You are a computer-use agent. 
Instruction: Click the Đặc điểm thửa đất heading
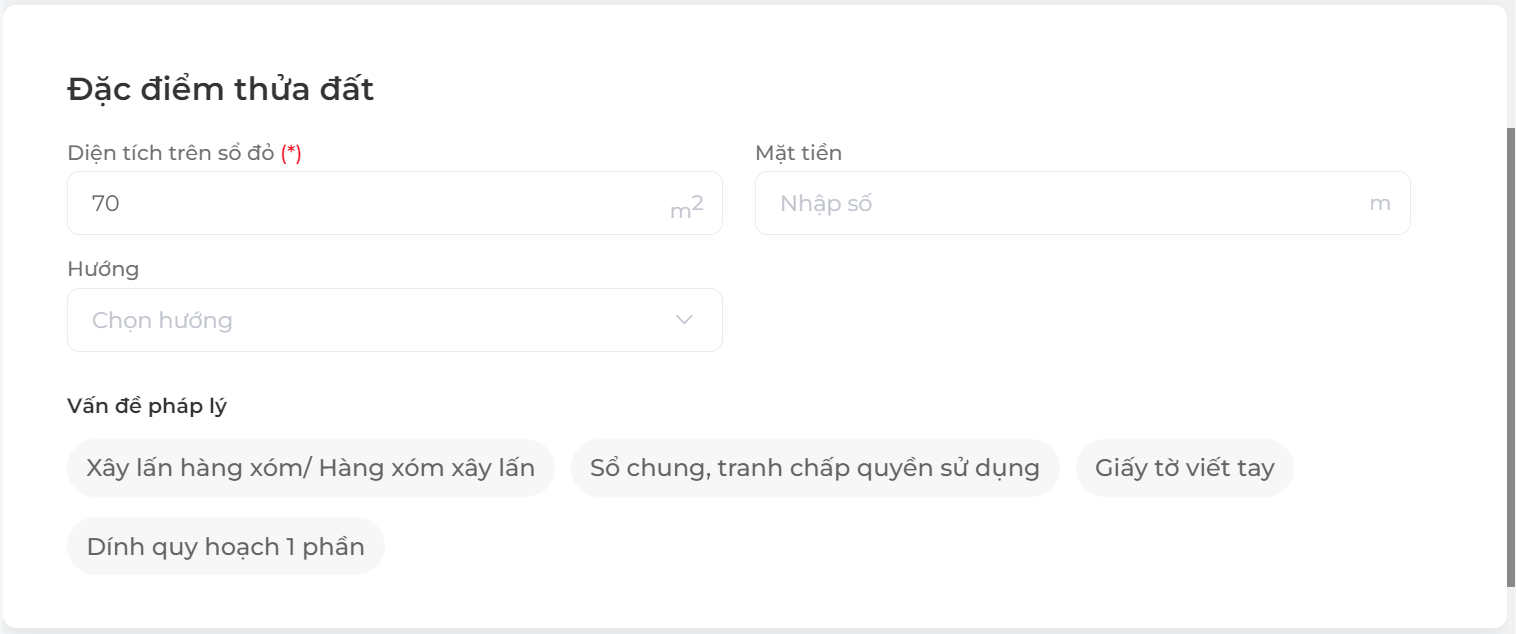point(220,88)
